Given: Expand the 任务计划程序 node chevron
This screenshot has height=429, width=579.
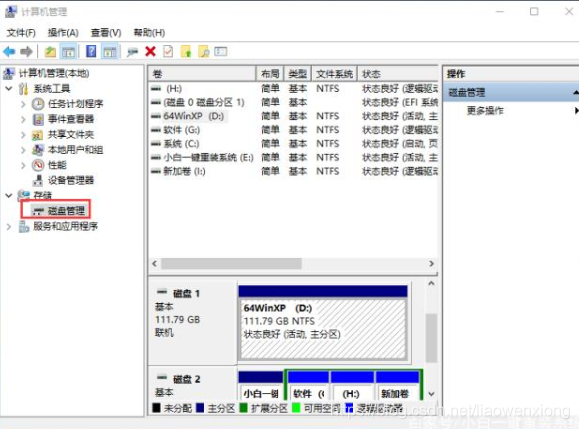Looking at the screenshot, I should 23,104.
